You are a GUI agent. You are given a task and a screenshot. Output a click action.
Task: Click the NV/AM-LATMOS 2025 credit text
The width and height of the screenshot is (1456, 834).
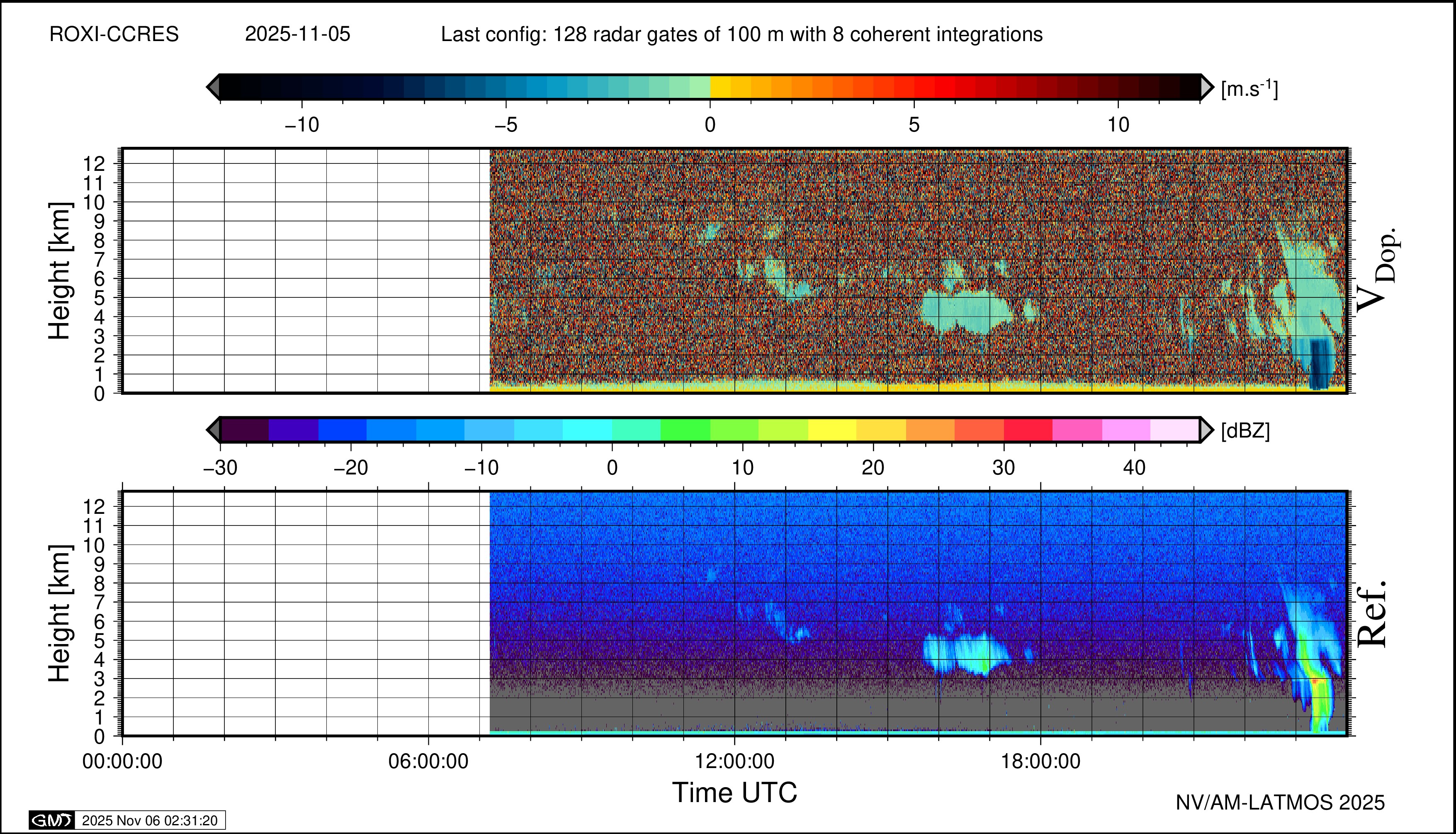pyautogui.click(x=1280, y=802)
